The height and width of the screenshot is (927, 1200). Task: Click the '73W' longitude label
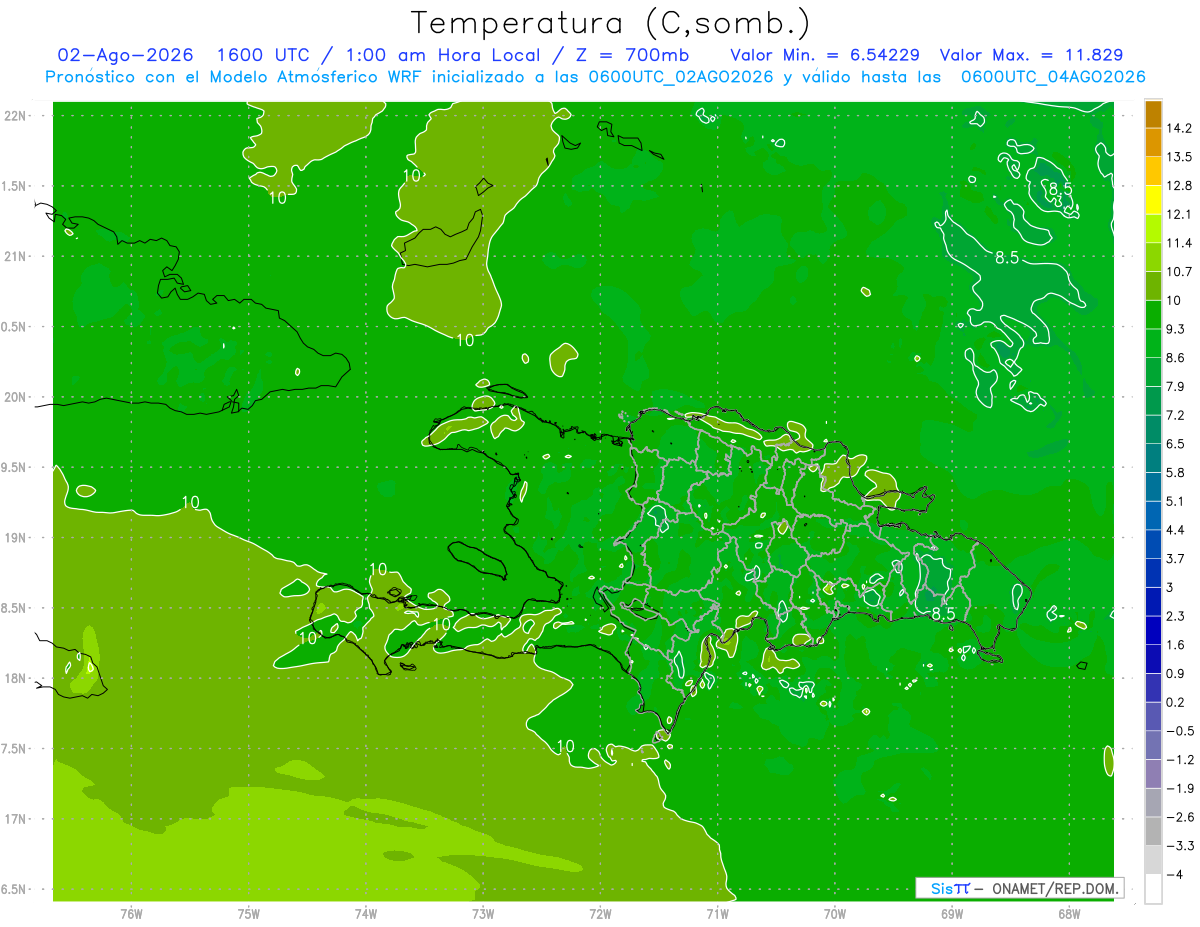[483, 913]
